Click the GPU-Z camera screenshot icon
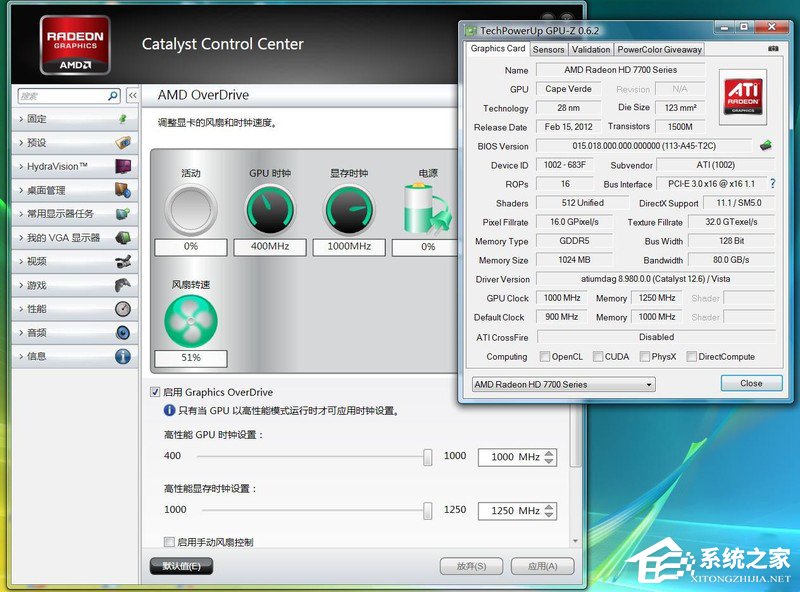Image resolution: width=800 pixels, height=592 pixels. (x=773, y=49)
